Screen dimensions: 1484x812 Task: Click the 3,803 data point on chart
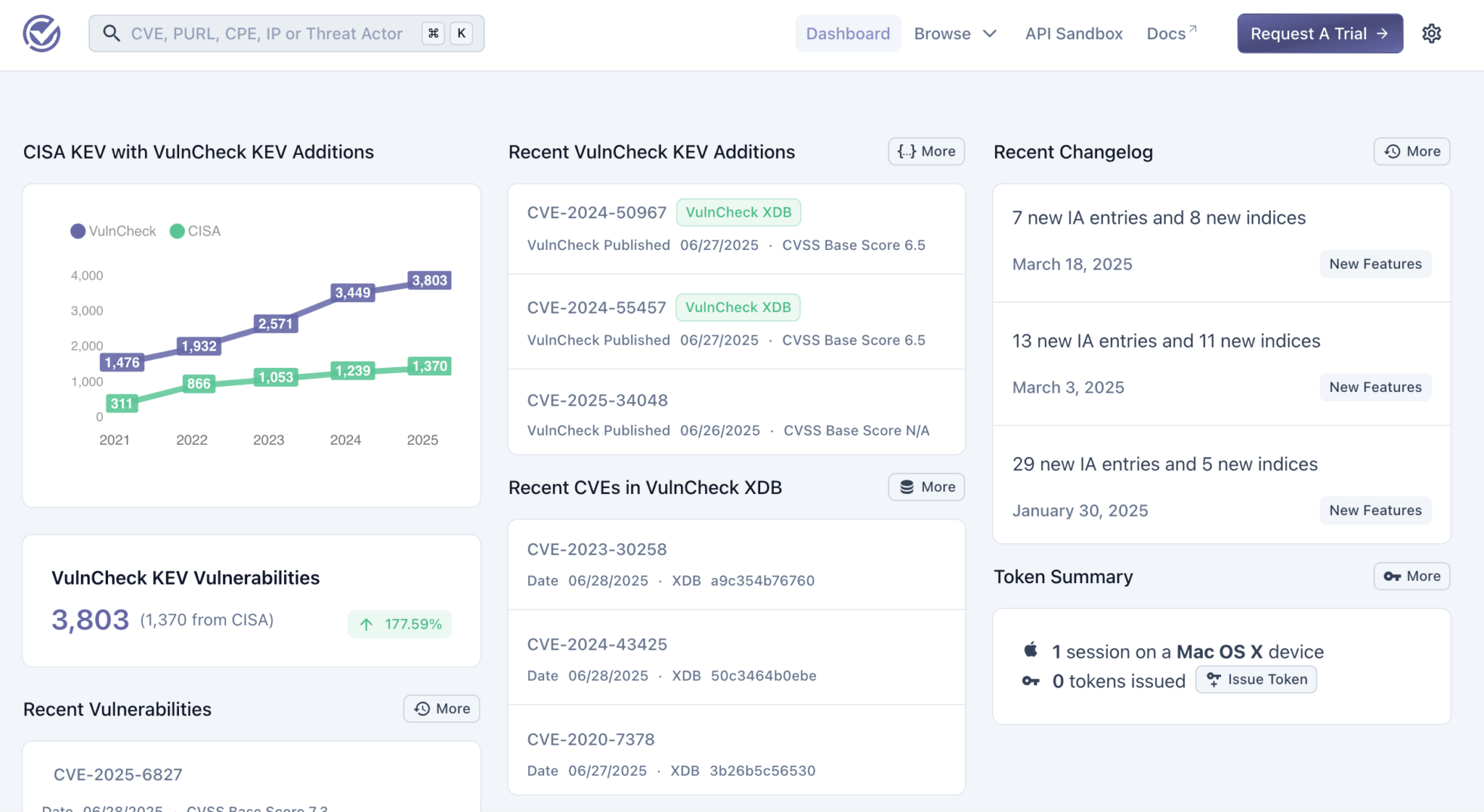pyautogui.click(x=429, y=280)
